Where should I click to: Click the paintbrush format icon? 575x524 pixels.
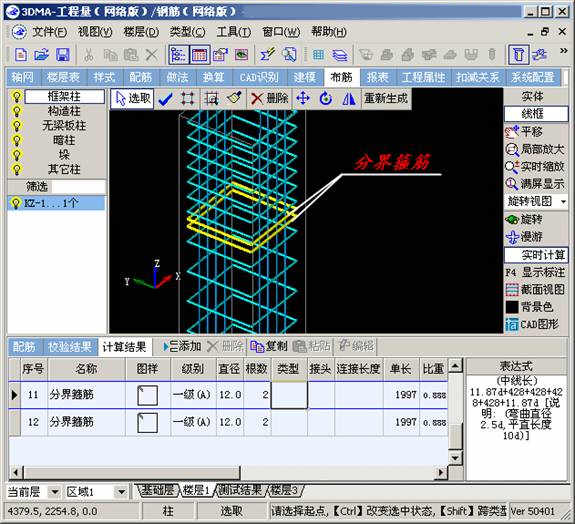[234, 98]
